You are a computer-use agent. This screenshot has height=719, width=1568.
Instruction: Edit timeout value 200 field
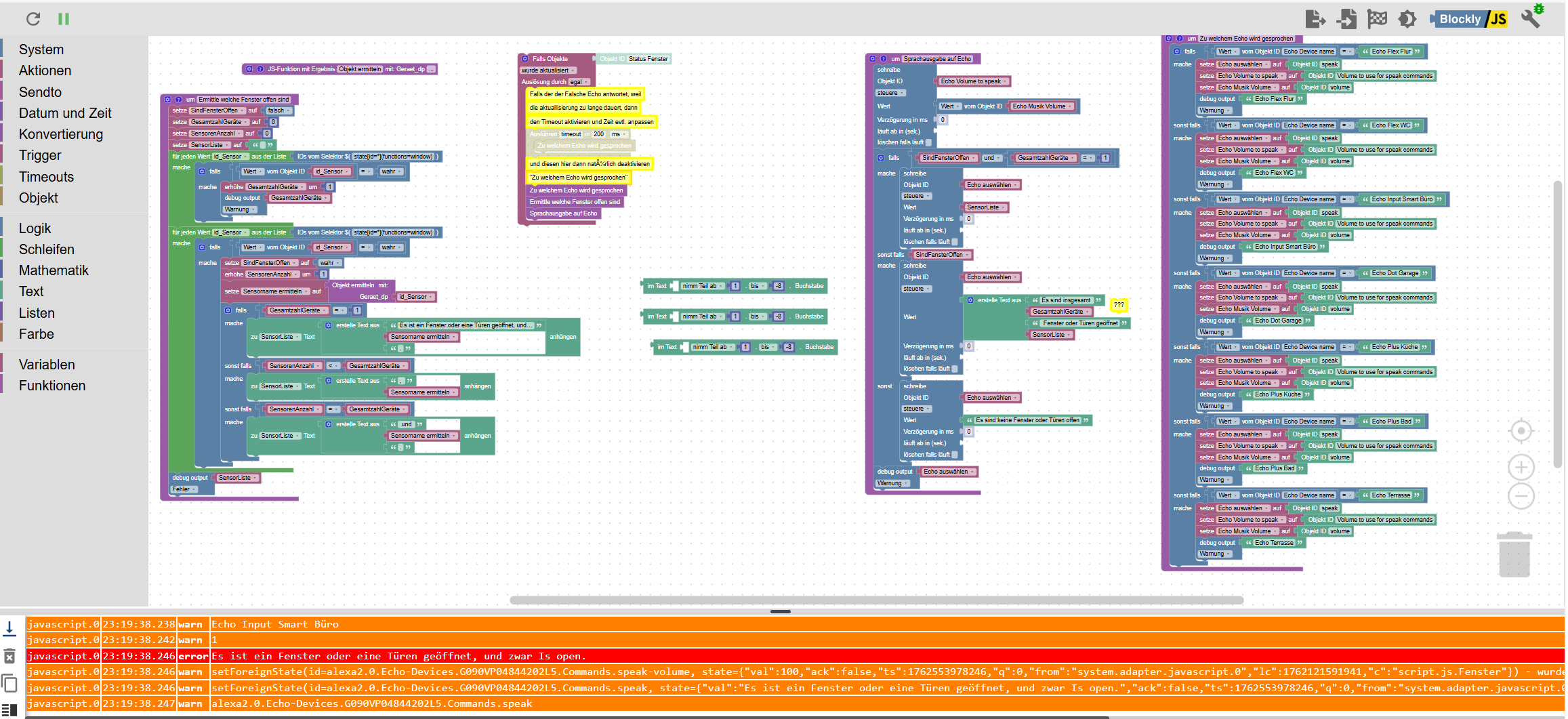click(598, 134)
